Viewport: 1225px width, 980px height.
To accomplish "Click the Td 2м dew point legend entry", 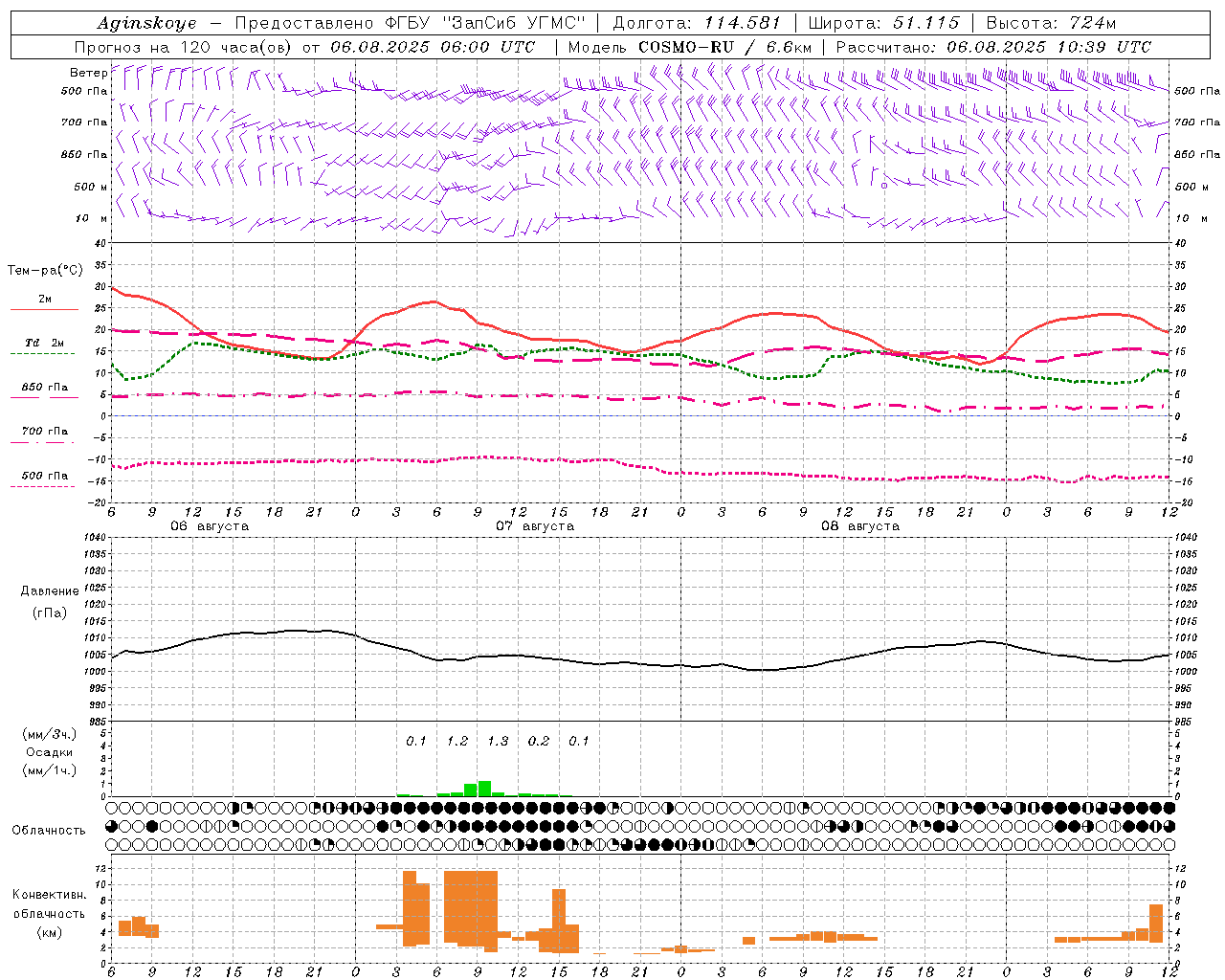I will [x=44, y=343].
